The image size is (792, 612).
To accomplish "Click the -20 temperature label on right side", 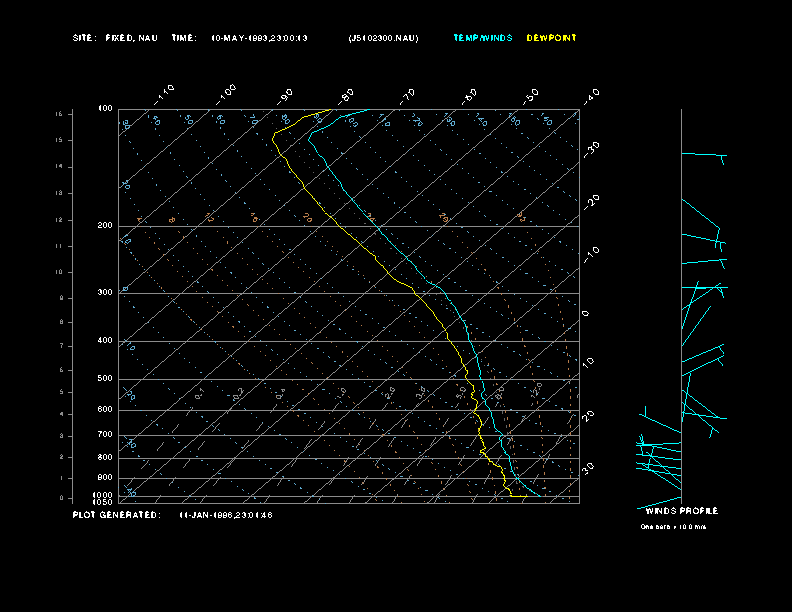I will click(590, 201).
